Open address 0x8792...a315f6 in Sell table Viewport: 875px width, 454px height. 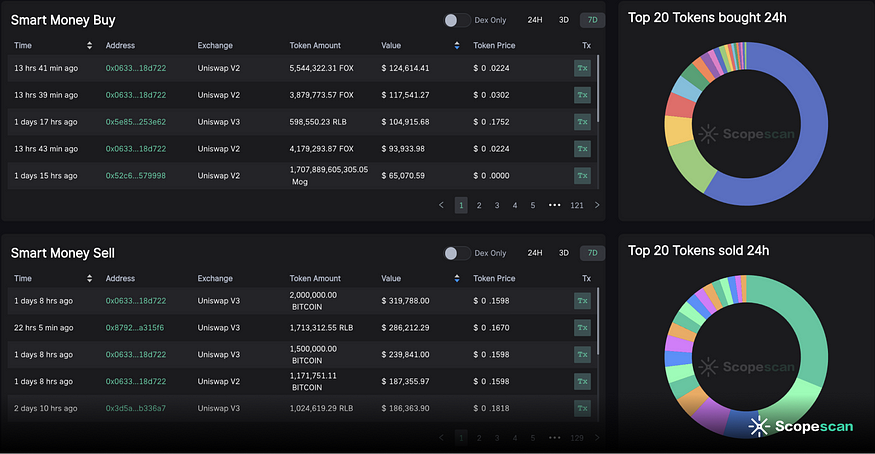[135, 327]
